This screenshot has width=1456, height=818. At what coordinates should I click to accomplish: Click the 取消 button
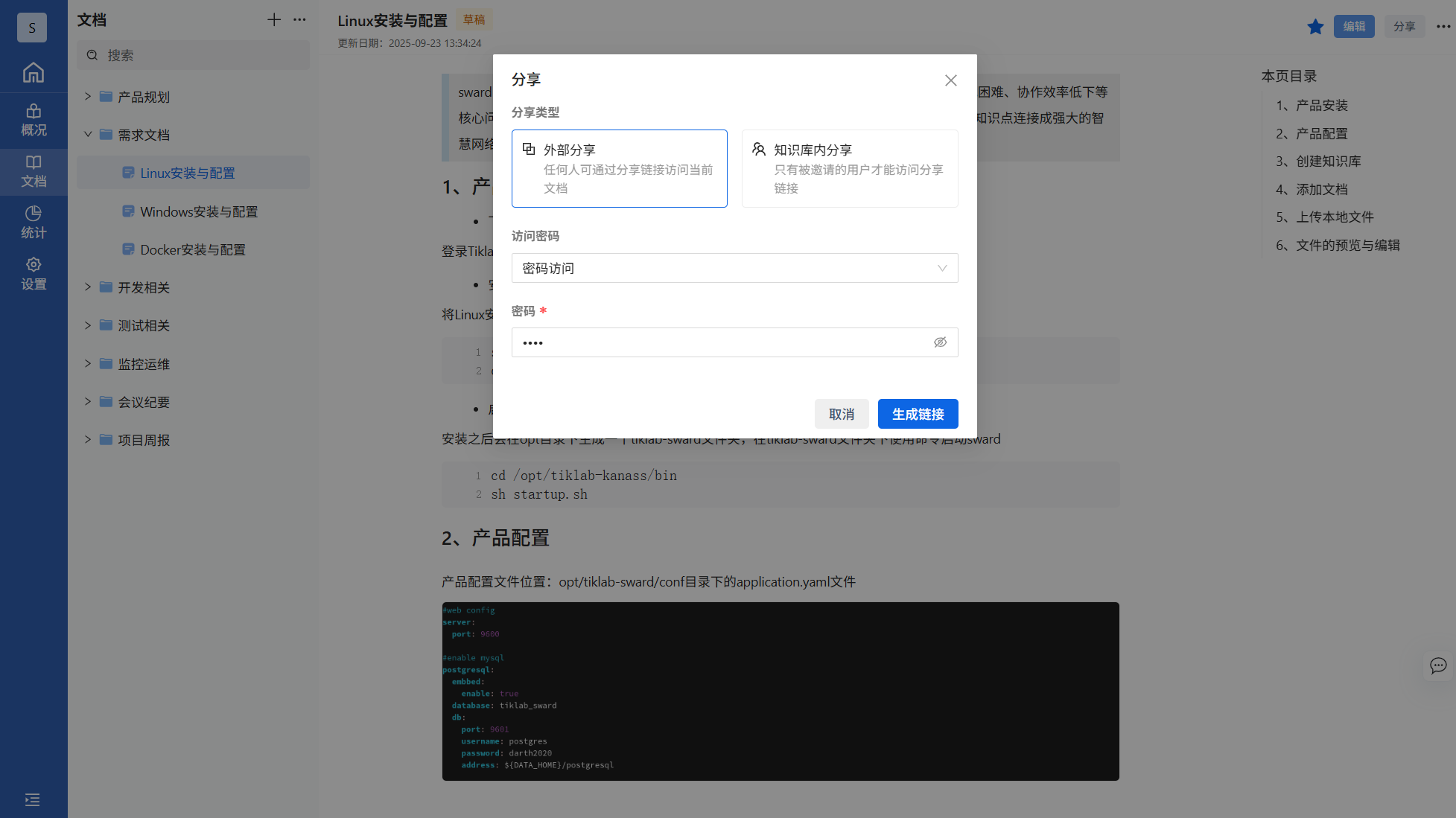(x=842, y=414)
